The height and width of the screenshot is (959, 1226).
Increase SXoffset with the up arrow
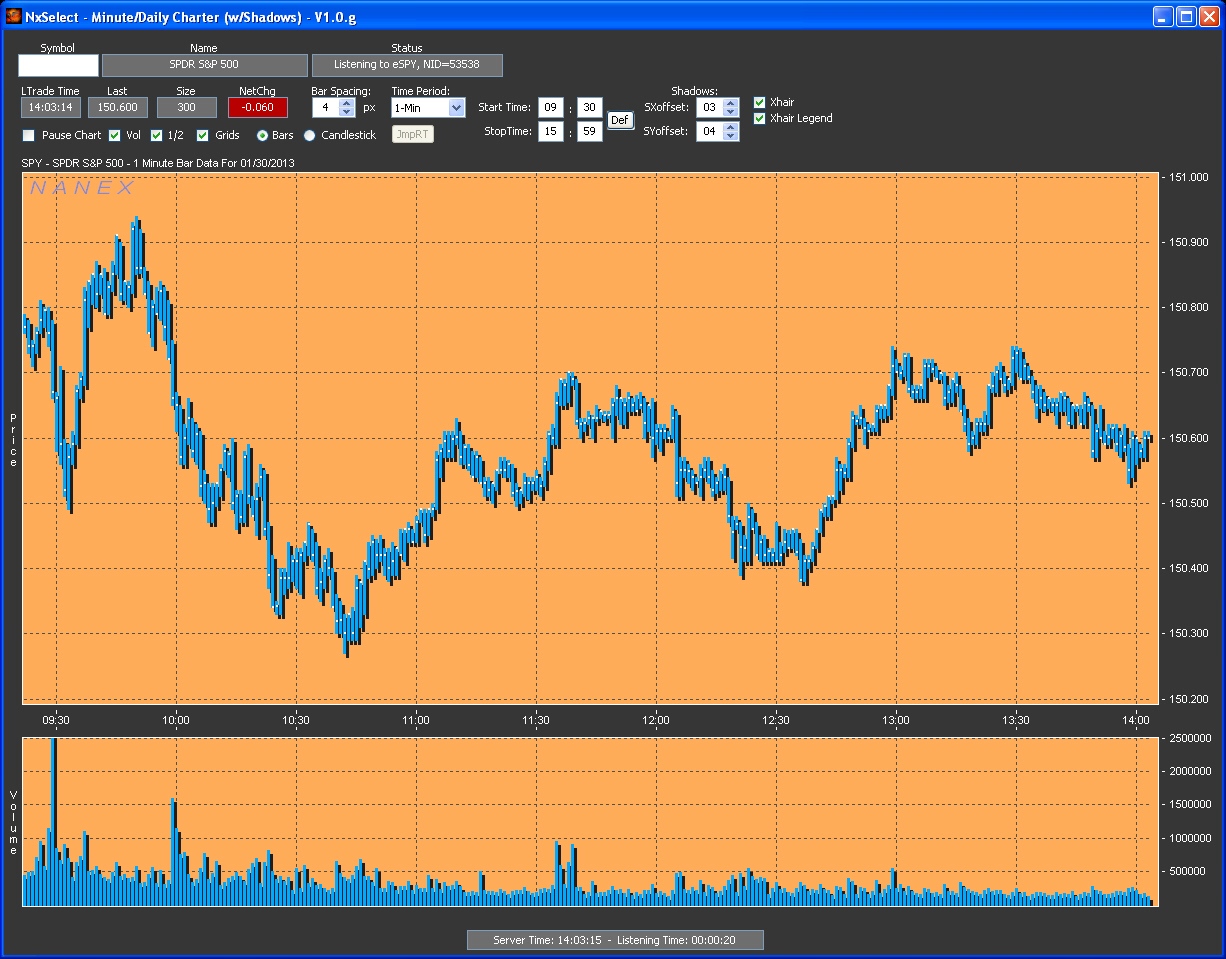731,102
